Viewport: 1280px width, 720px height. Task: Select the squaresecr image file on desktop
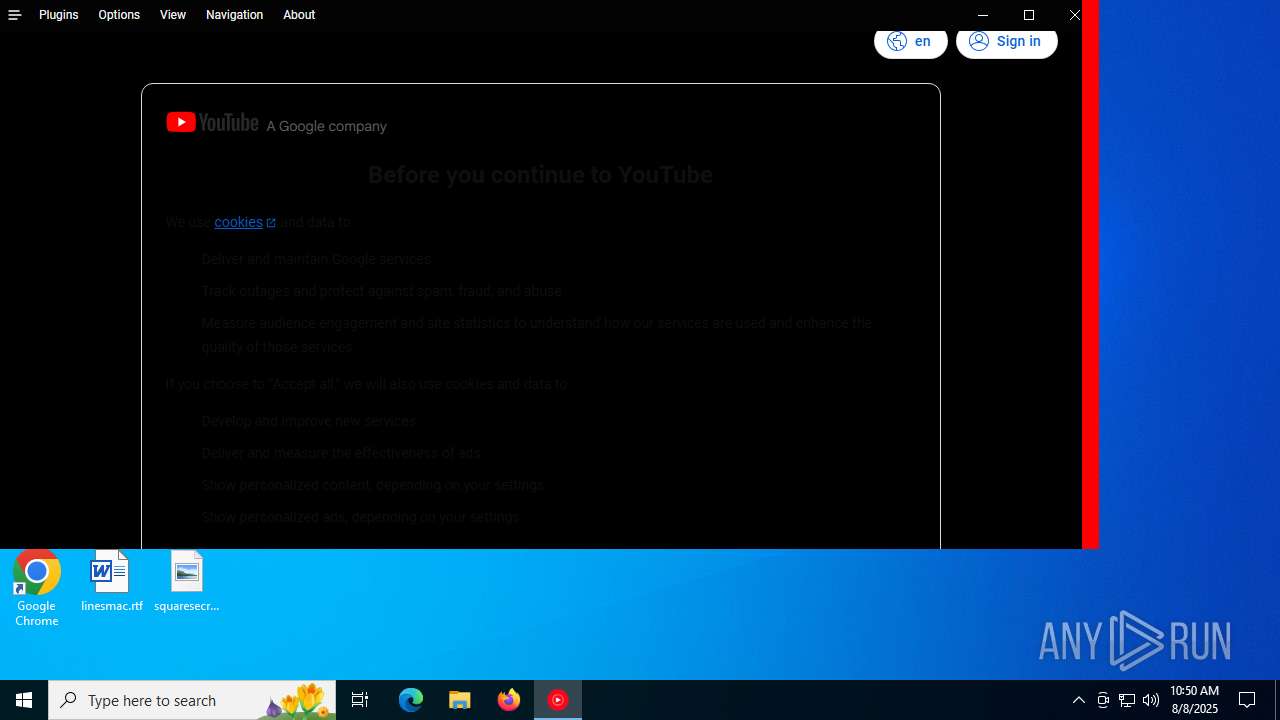click(x=186, y=582)
